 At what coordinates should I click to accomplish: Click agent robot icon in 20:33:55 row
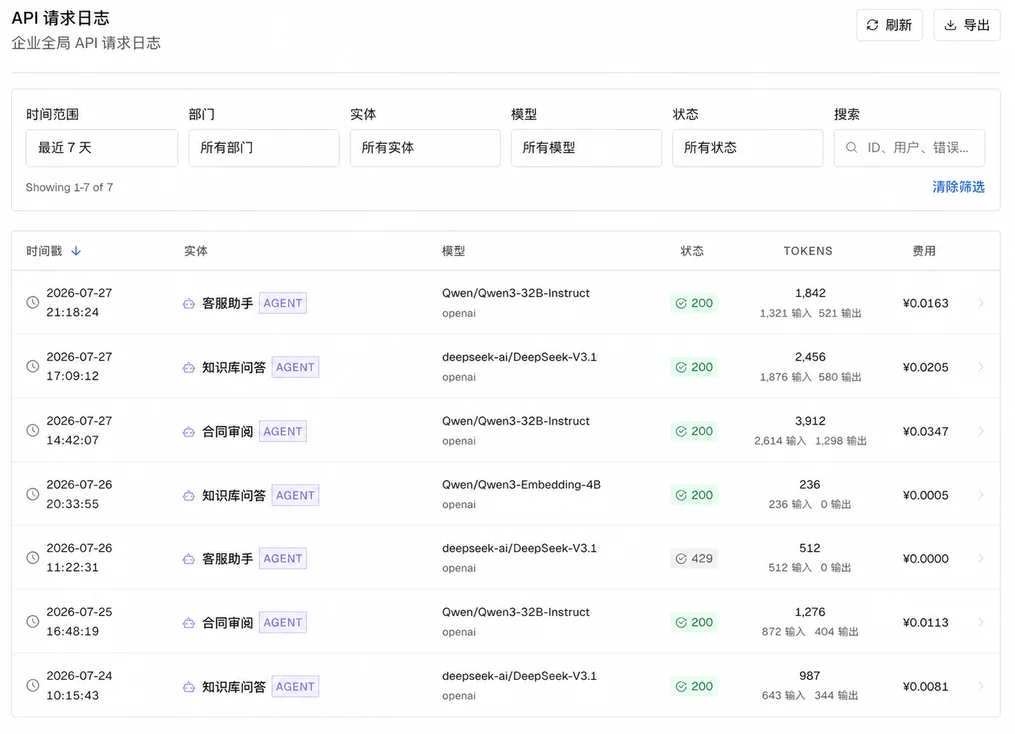tap(188, 496)
